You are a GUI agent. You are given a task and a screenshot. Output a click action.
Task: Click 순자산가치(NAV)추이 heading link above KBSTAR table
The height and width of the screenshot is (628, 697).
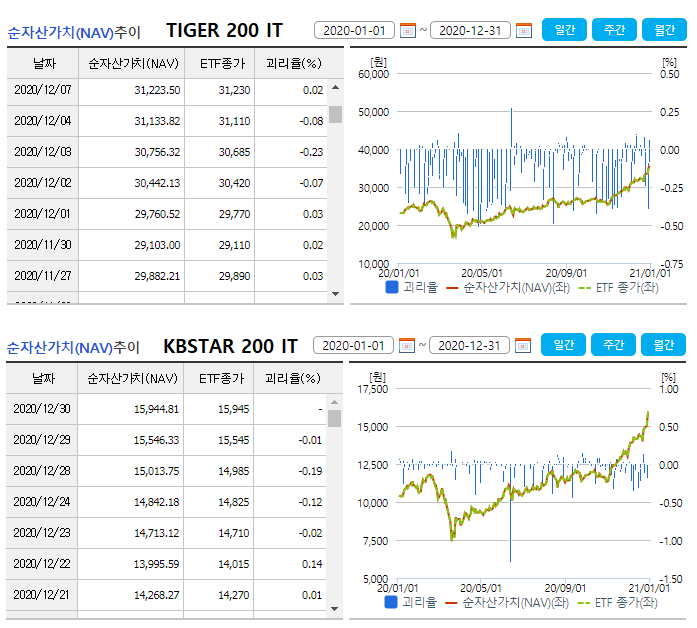coord(73,348)
